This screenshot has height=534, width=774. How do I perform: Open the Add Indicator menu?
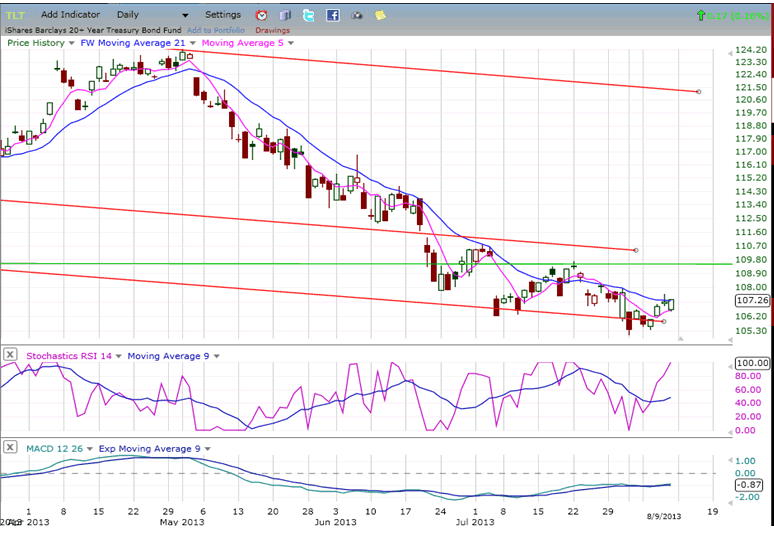click(72, 15)
